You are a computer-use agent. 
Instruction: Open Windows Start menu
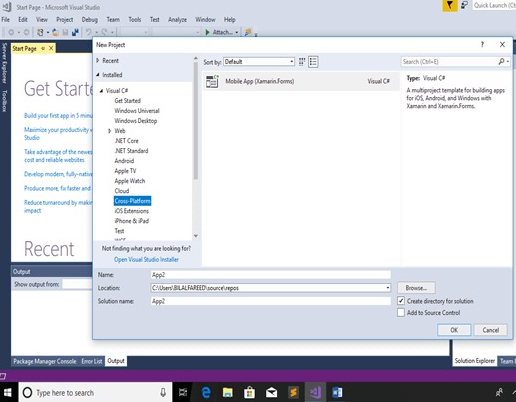click(7, 392)
